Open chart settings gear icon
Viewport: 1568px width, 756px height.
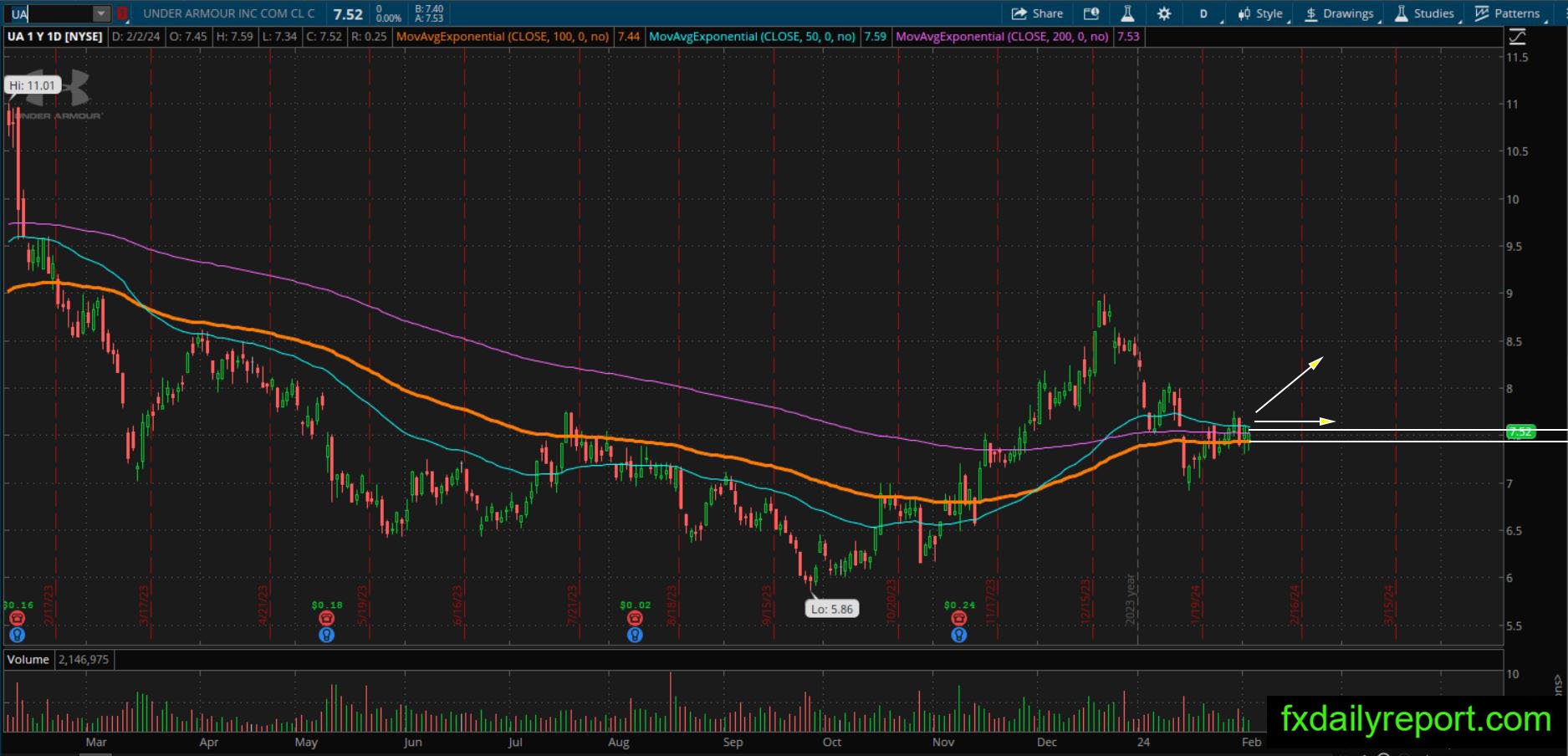1163,13
